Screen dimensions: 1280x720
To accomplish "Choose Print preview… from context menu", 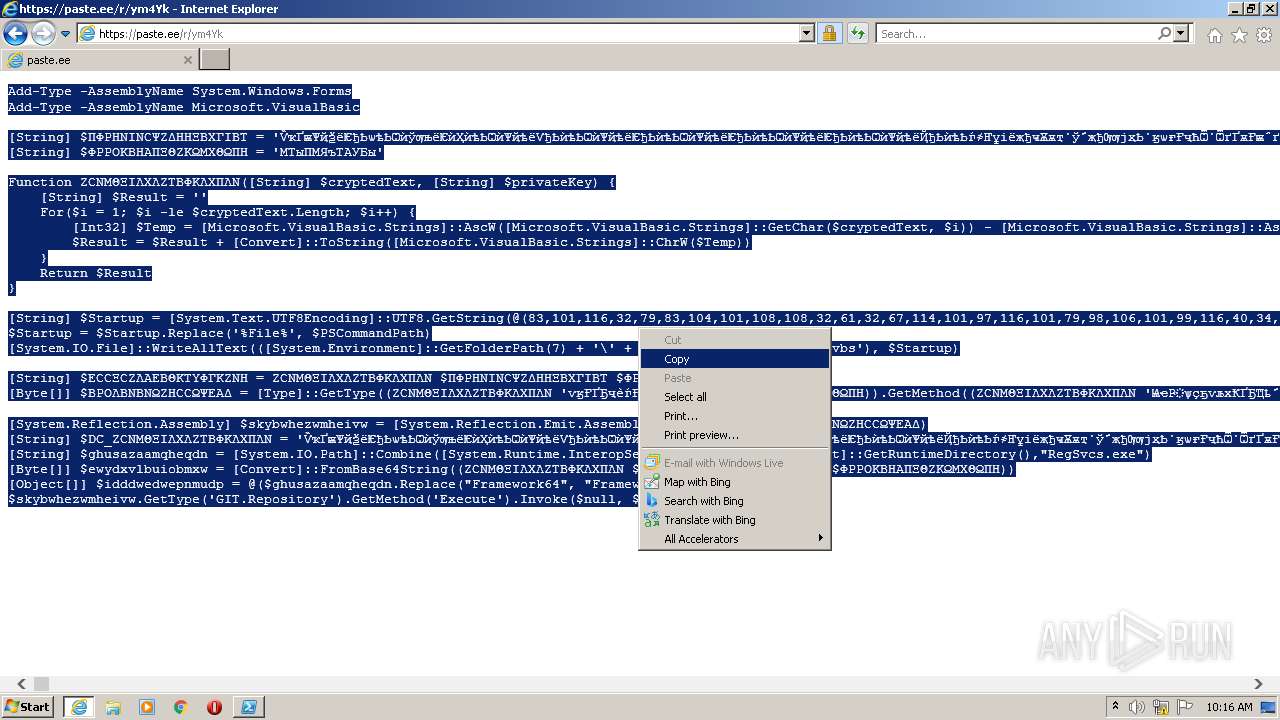I will pyautogui.click(x=735, y=435).
